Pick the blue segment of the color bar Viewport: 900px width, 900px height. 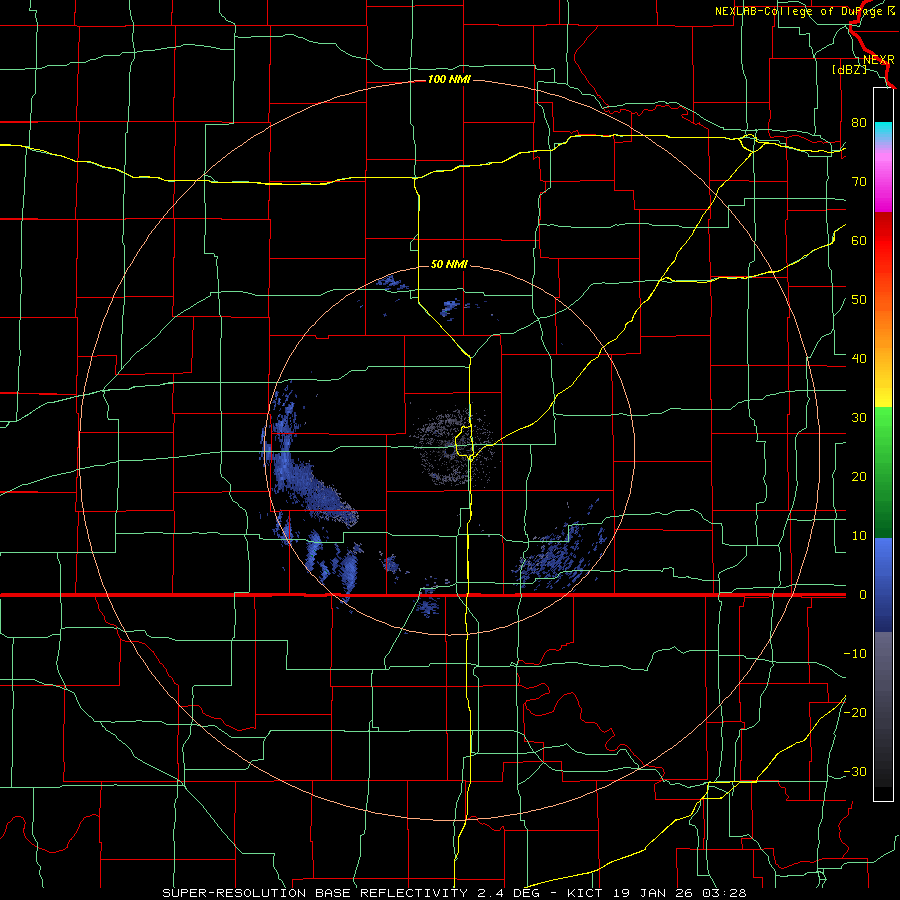coord(883,585)
